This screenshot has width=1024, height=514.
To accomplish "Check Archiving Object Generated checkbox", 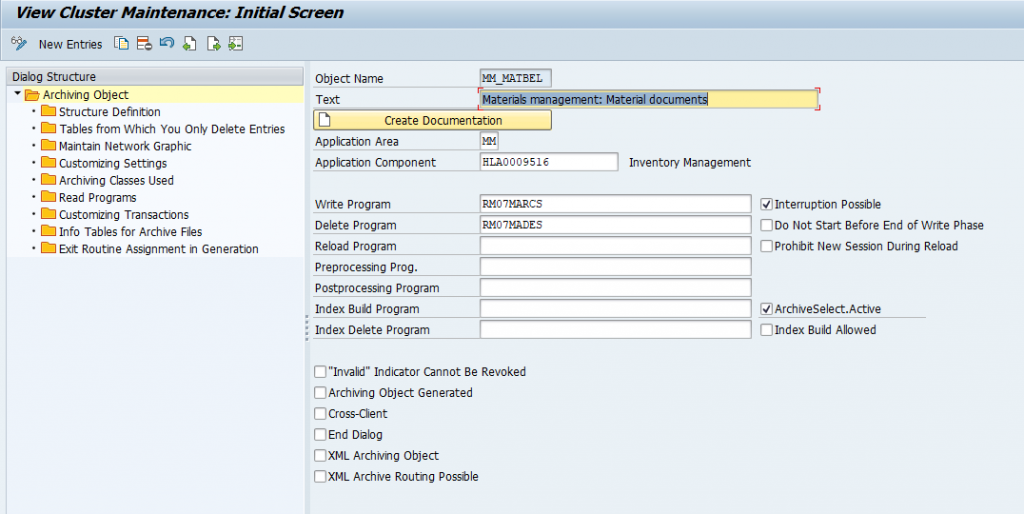I will [320, 393].
